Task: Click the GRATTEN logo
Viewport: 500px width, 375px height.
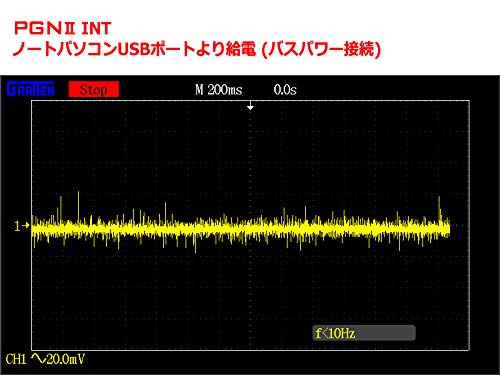Action: click(30, 89)
